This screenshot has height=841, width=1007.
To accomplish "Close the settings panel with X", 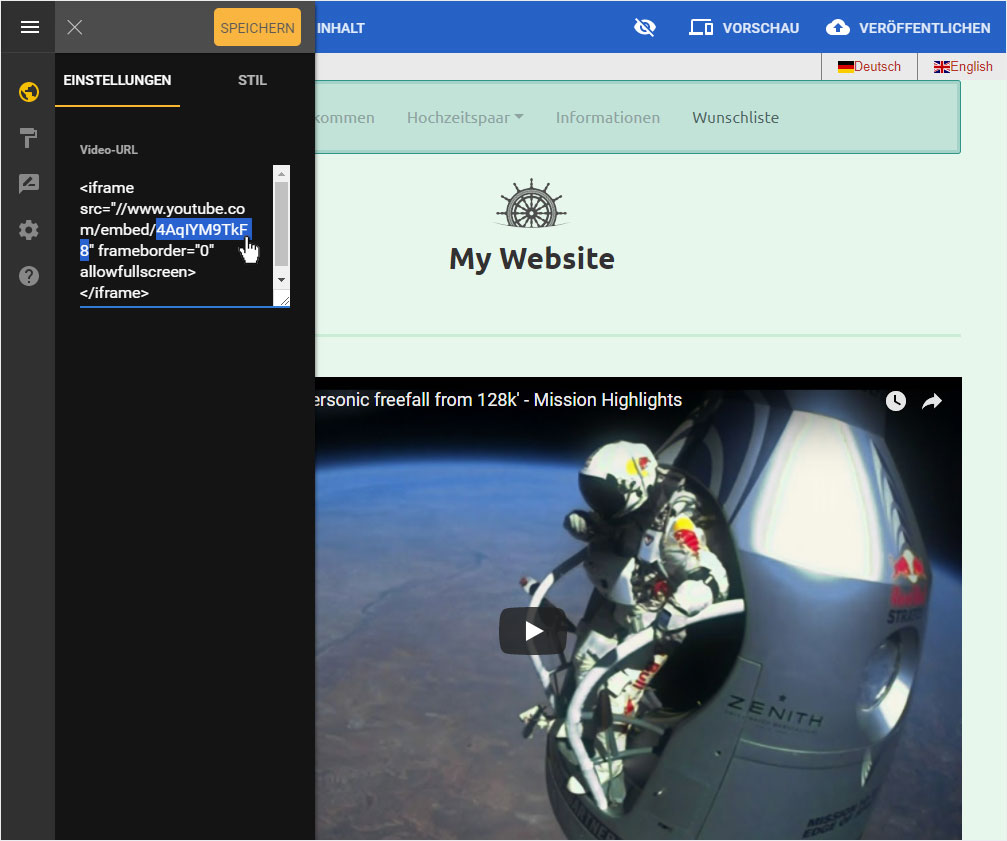I will click(x=74, y=27).
